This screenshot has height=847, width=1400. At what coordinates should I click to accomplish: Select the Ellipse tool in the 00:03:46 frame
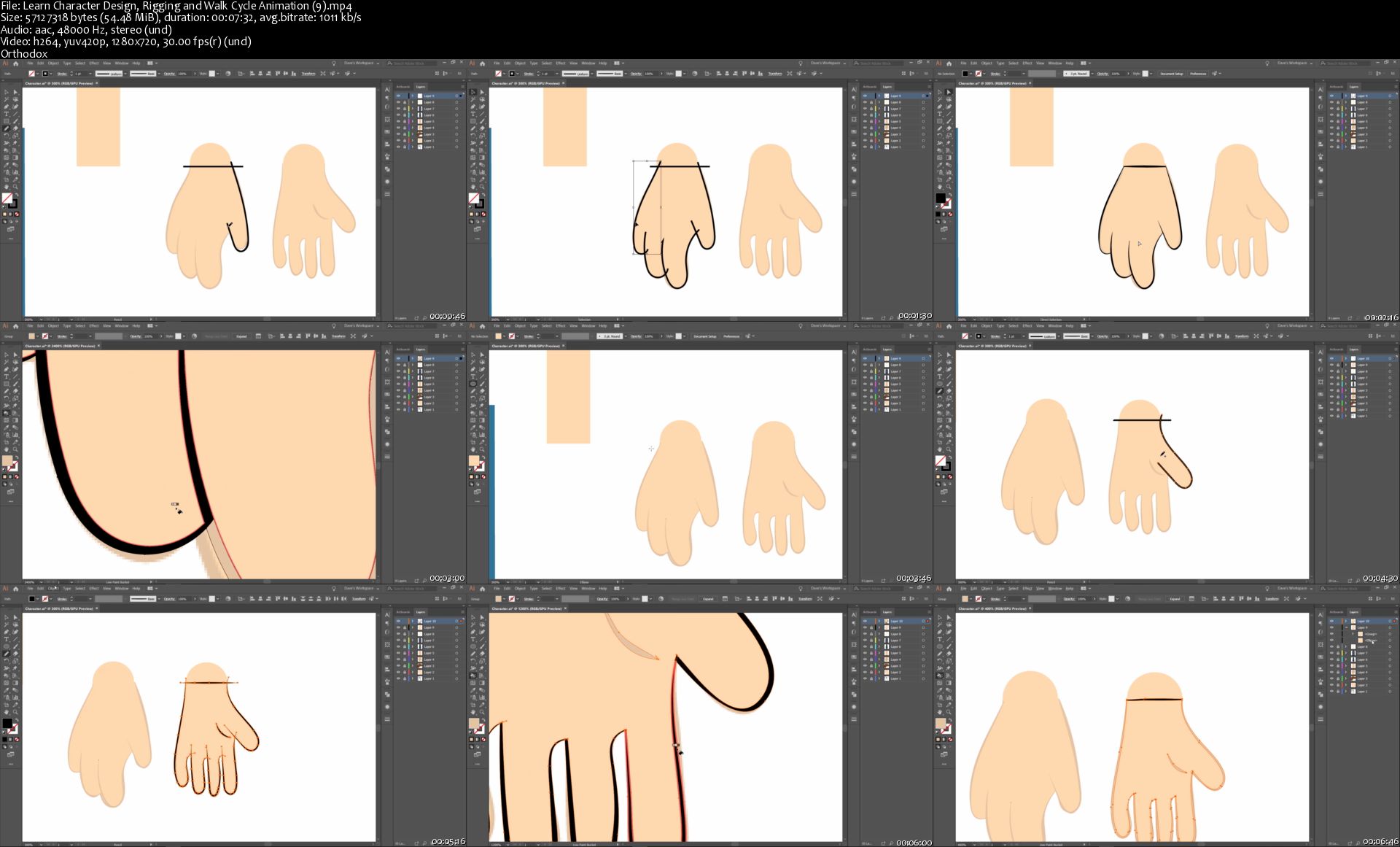(472, 384)
